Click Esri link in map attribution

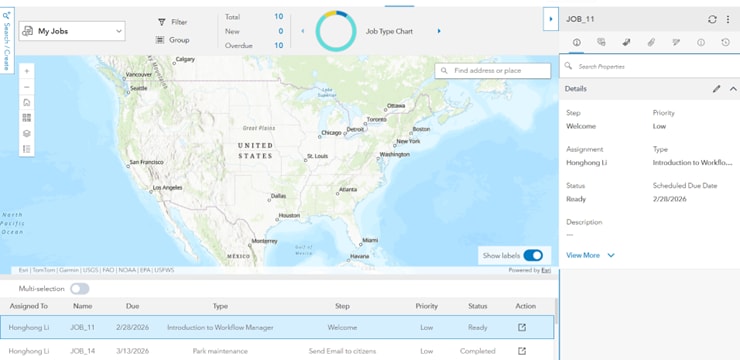546,270
